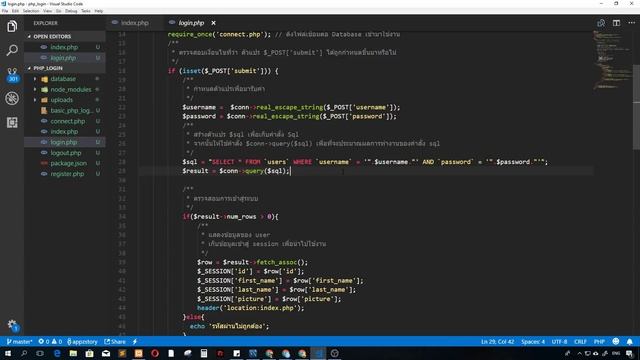
Task: Expand the uploads folder
Action: [x=65, y=100]
